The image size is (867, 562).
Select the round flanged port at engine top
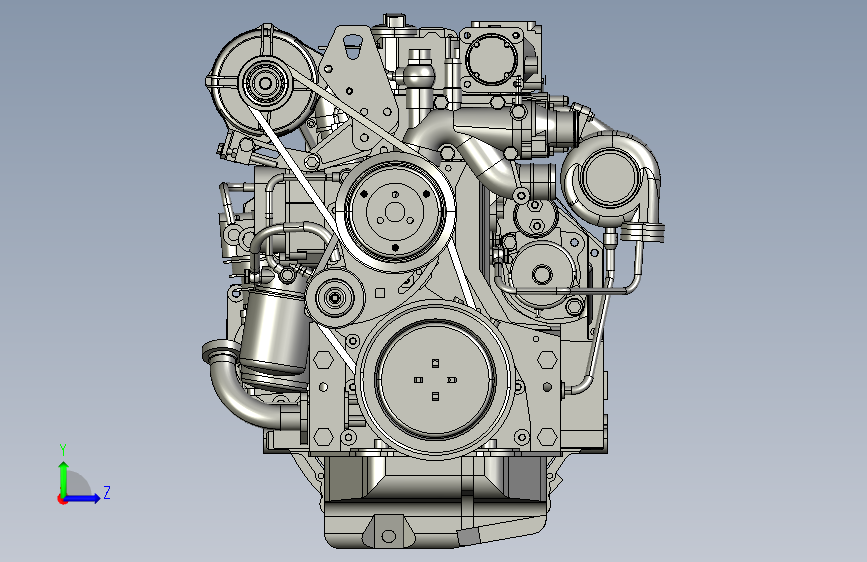[x=491, y=60]
